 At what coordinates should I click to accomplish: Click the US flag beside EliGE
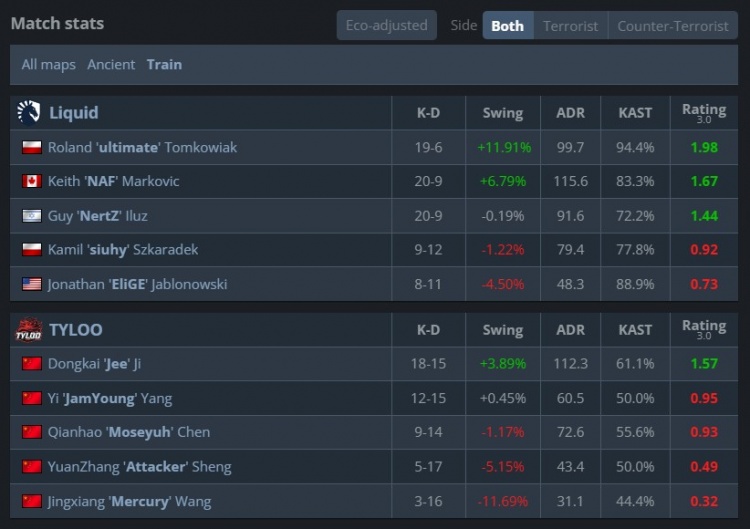pos(31,284)
